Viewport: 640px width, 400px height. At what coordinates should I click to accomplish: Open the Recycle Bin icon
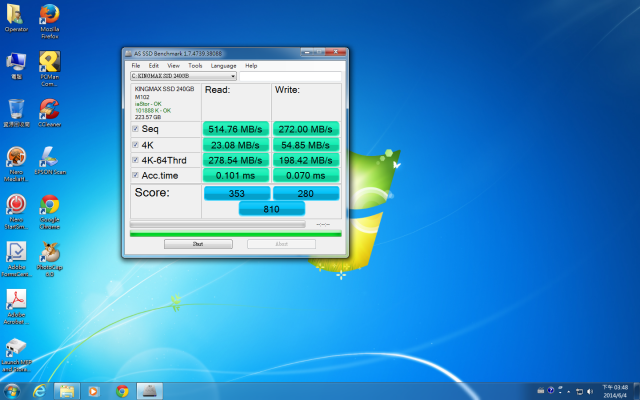tap(16, 113)
